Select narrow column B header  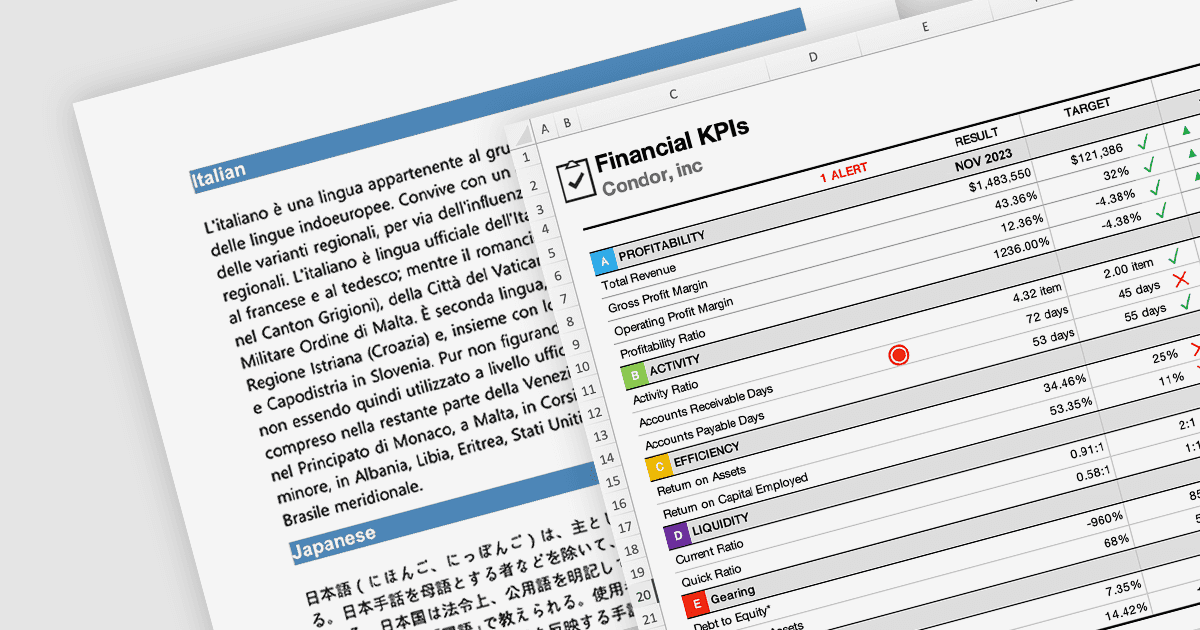pyautogui.click(x=567, y=123)
